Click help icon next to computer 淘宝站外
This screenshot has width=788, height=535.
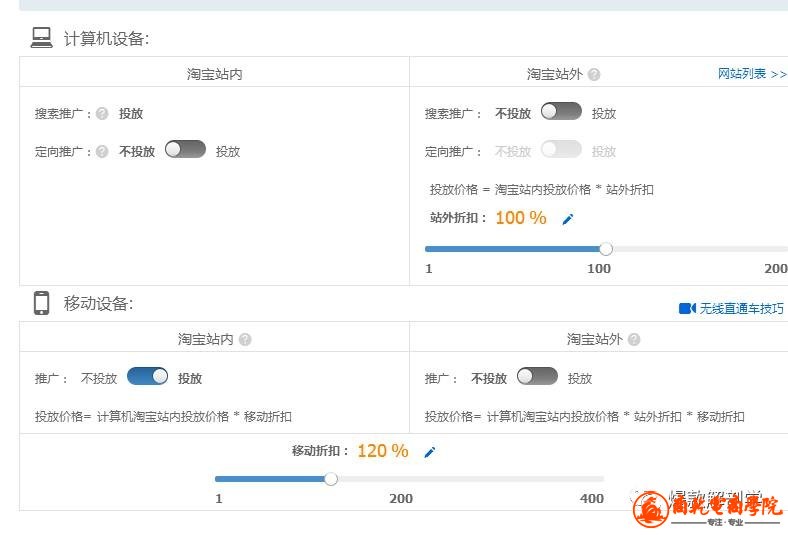(x=594, y=75)
